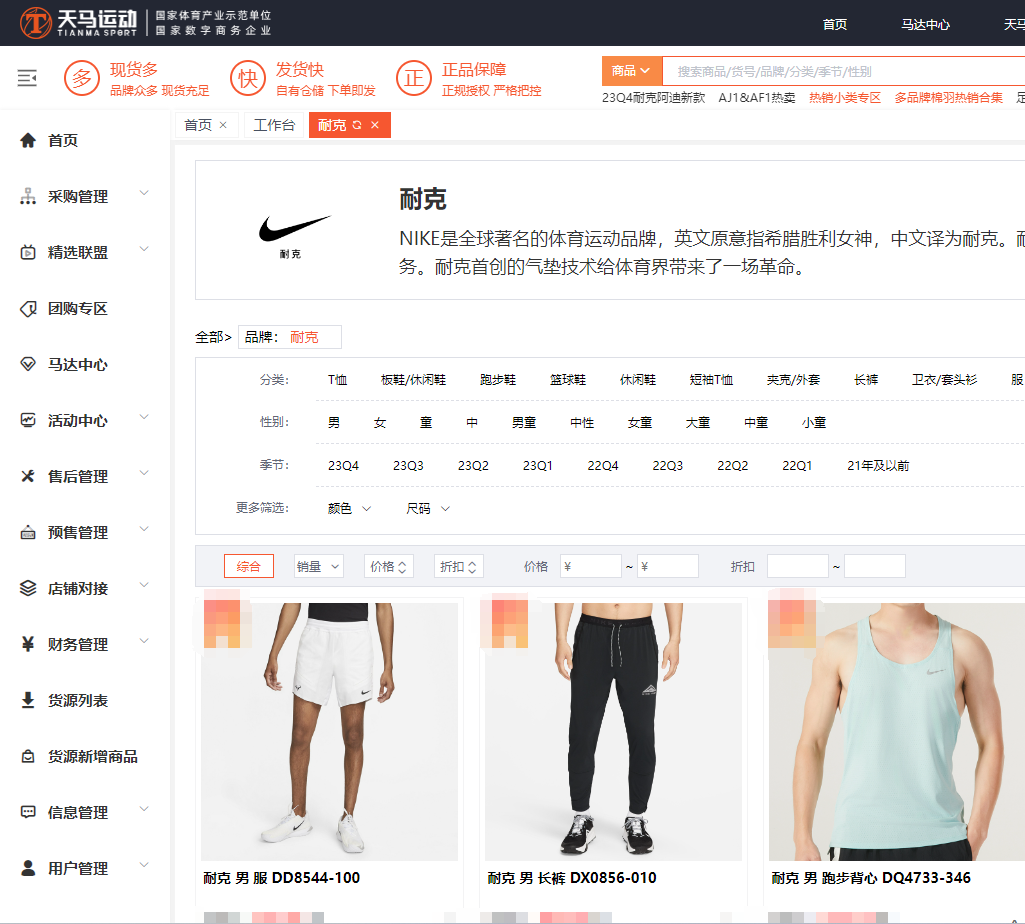The image size is (1025, 924).
Task: Open product image DD8544-100 white shorts
Action: coord(329,731)
